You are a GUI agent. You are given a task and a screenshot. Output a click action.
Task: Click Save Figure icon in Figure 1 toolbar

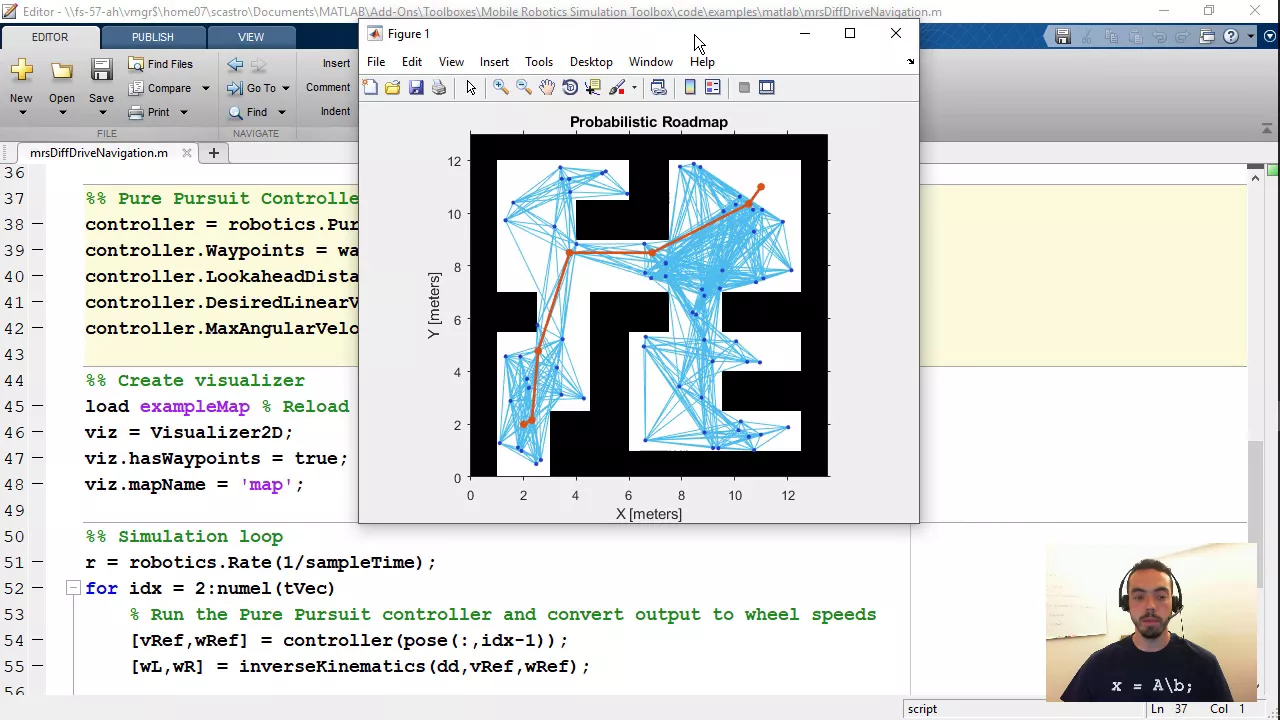pos(416,88)
